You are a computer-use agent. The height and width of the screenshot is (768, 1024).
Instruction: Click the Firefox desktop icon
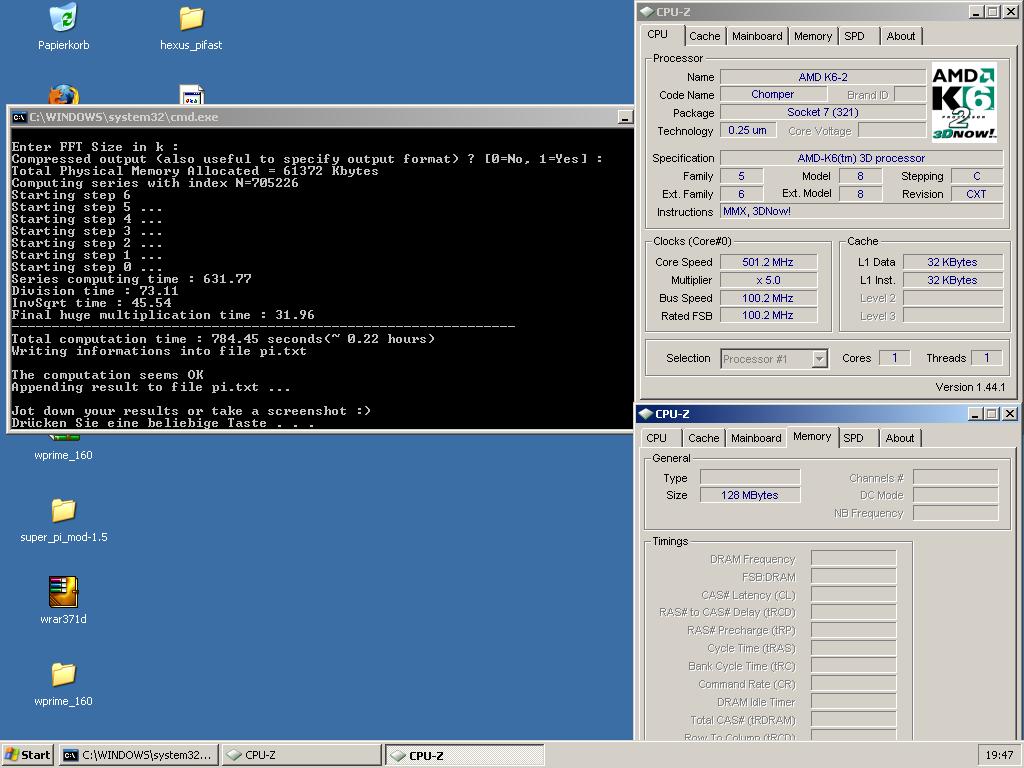point(63,95)
